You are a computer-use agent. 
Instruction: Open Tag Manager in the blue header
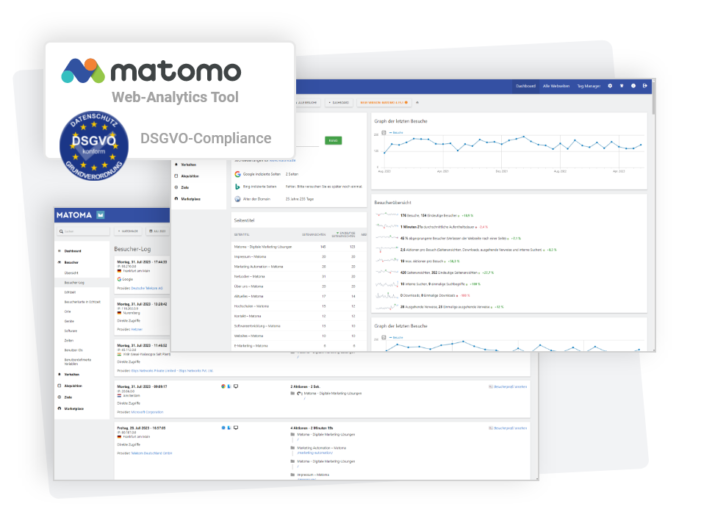pyautogui.click(x=589, y=86)
